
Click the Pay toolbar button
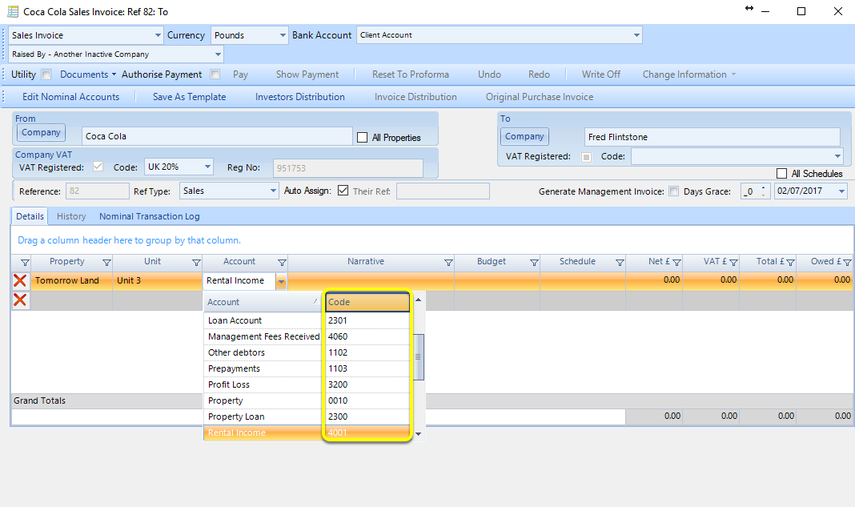(x=240, y=75)
